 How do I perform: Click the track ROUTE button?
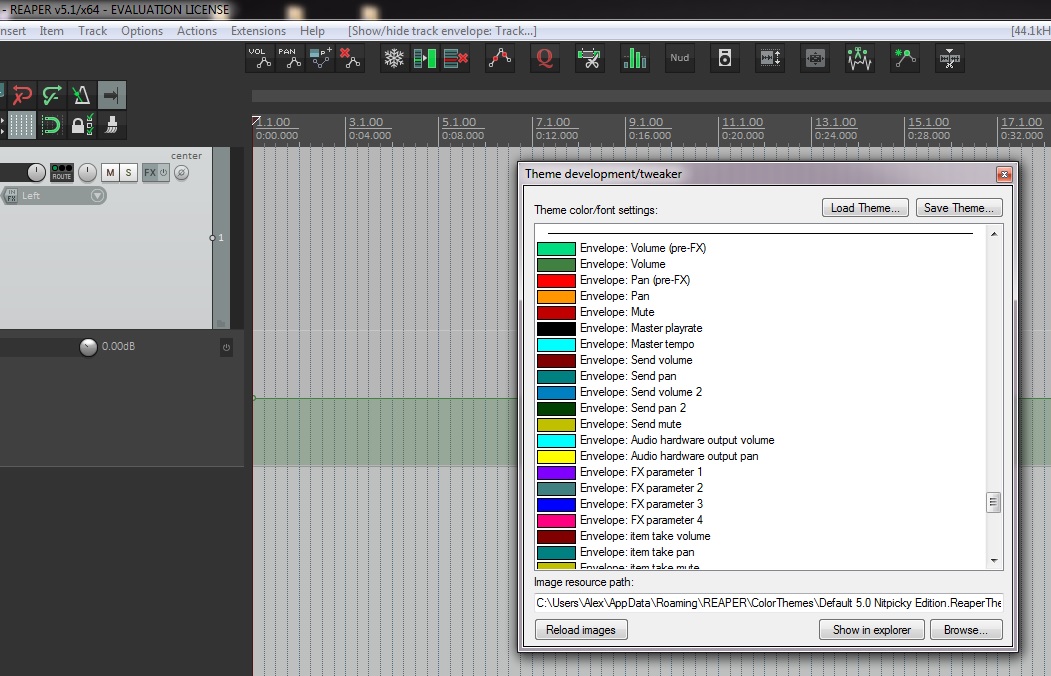click(x=62, y=172)
